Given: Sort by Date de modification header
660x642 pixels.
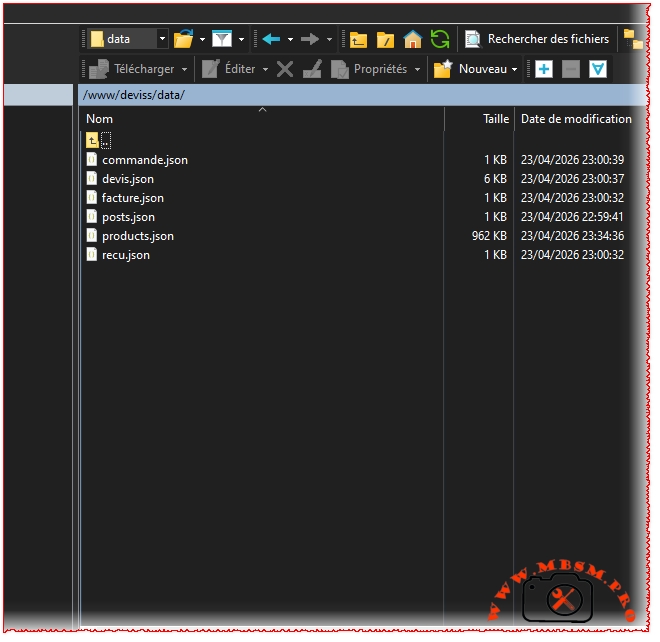Looking at the screenshot, I should click(x=576, y=119).
